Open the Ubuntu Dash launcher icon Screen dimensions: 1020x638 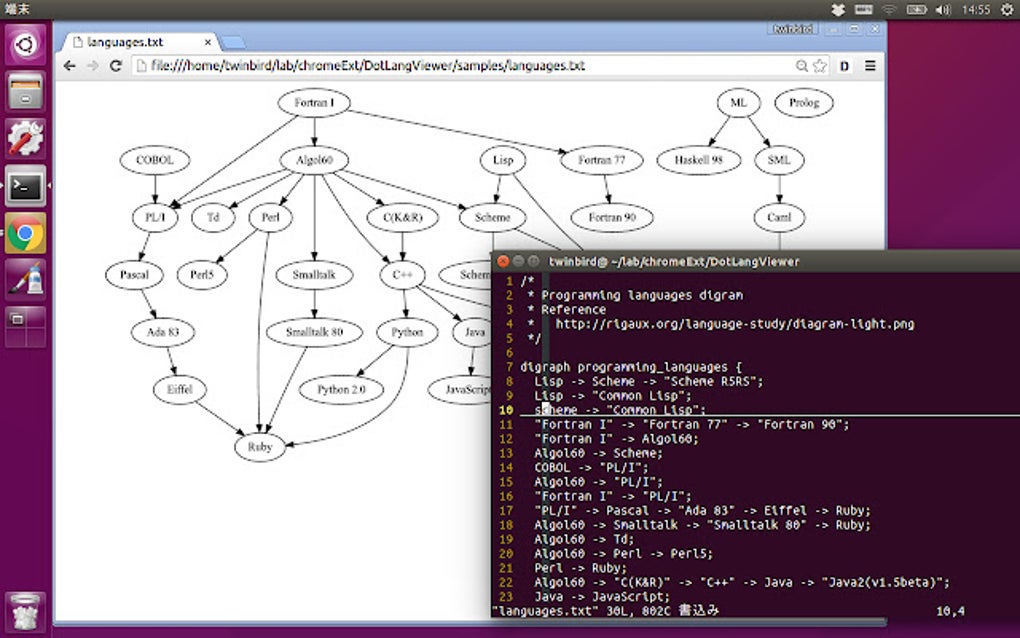click(25, 44)
